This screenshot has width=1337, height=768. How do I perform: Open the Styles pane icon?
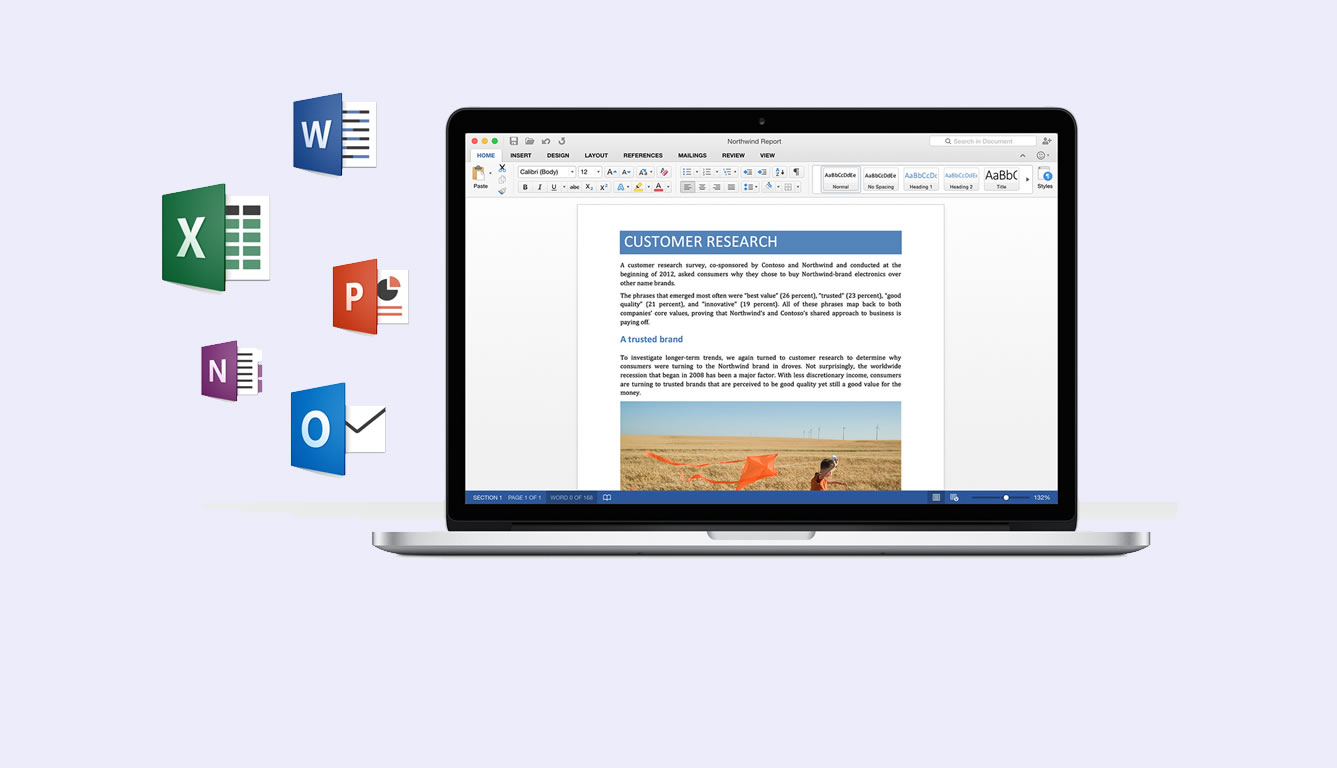tap(1045, 176)
